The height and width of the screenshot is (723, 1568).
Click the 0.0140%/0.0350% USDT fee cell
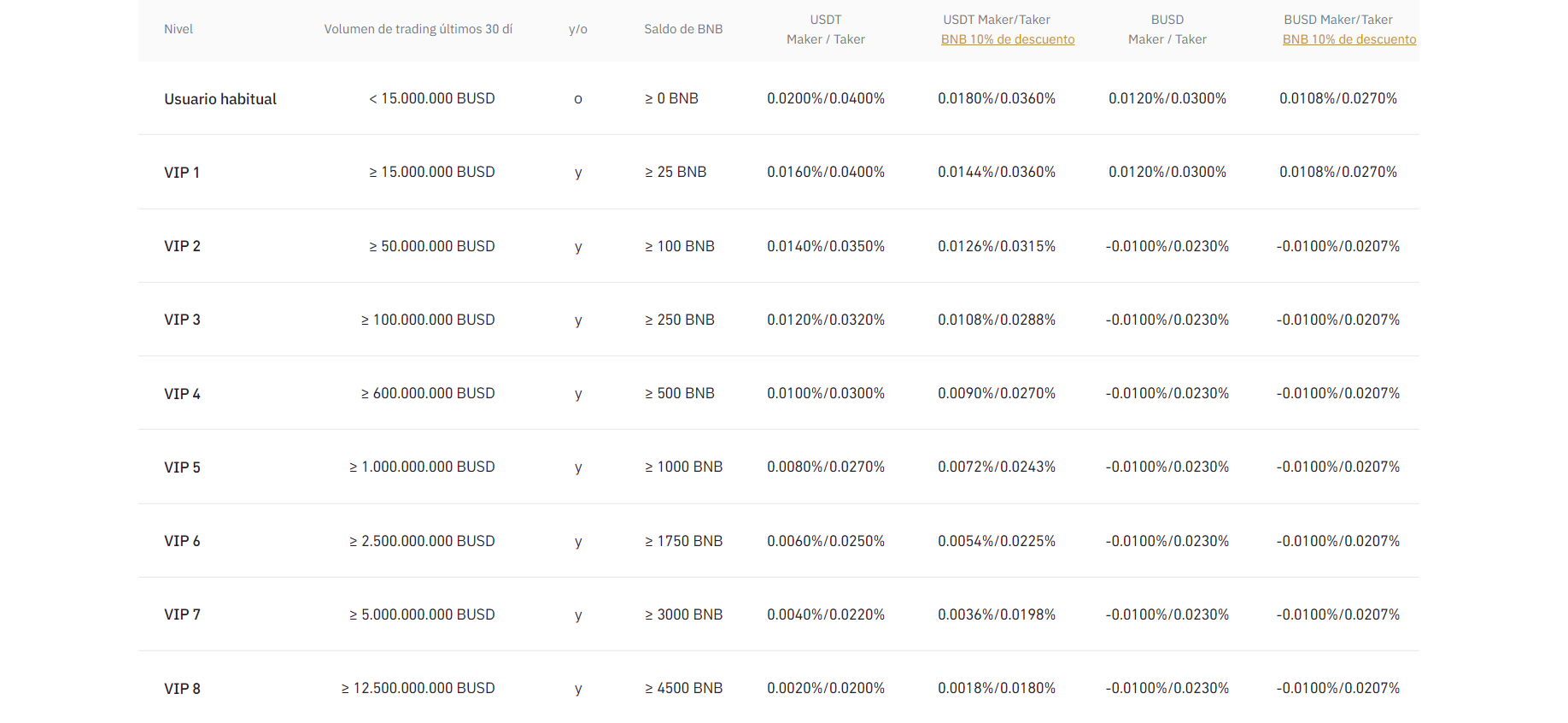click(826, 246)
